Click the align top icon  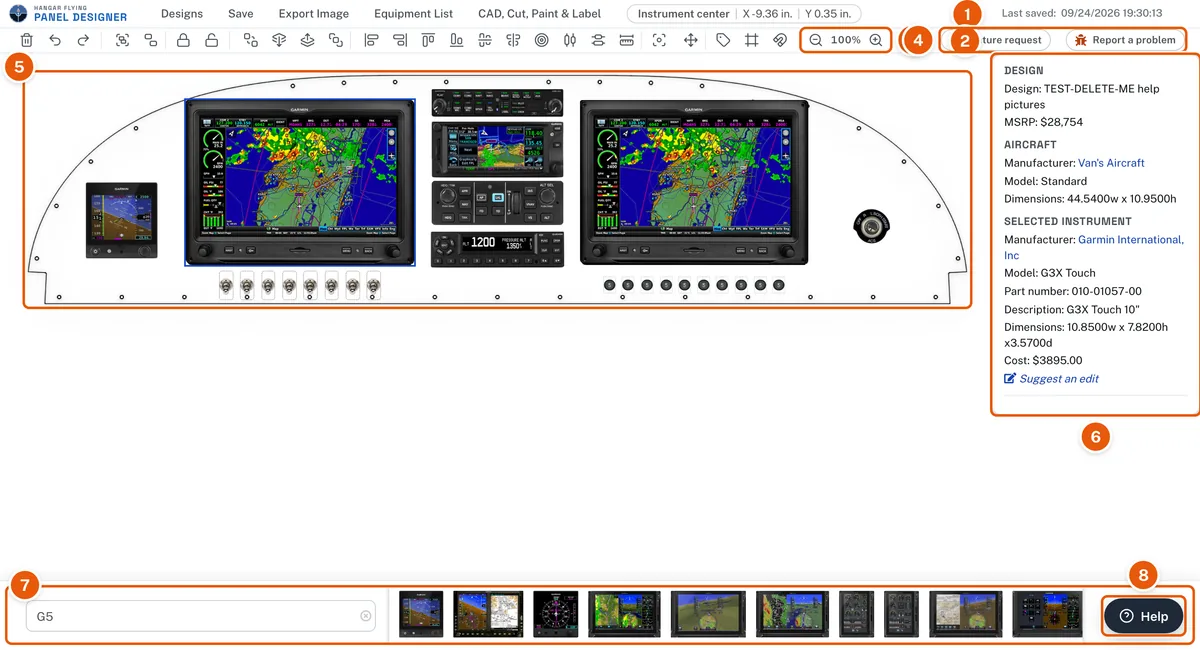tap(428, 40)
